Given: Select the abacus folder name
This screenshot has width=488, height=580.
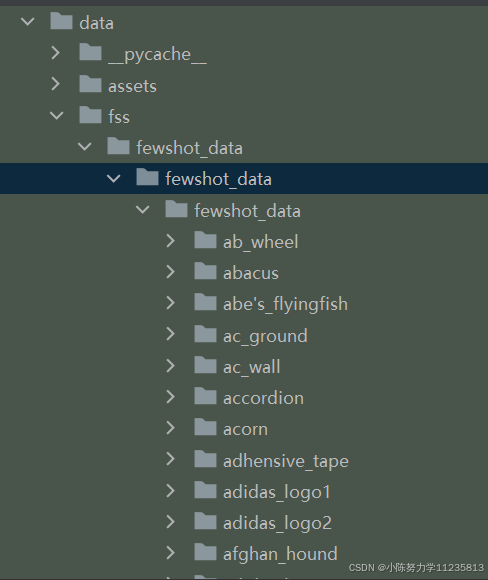Looking at the screenshot, I should (x=251, y=273).
